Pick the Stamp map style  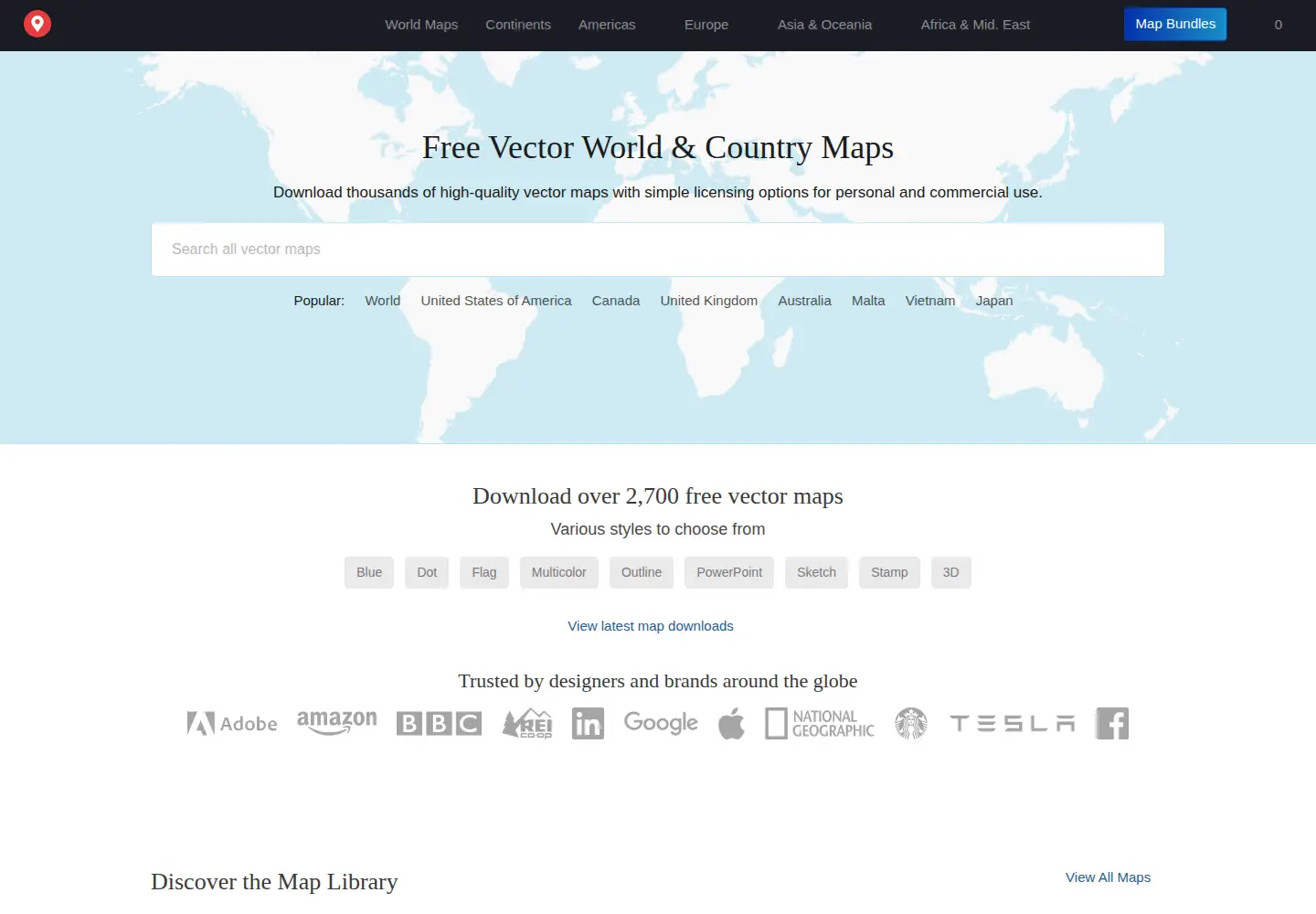[889, 572]
